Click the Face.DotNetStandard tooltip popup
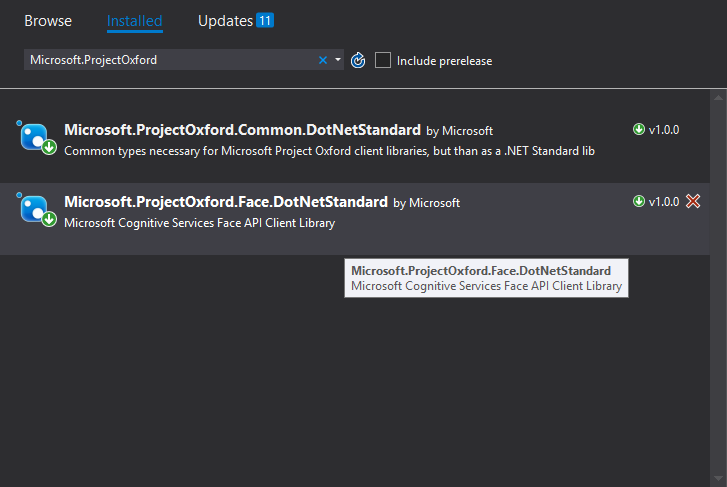 pyautogui.click(x=486, y=278)
